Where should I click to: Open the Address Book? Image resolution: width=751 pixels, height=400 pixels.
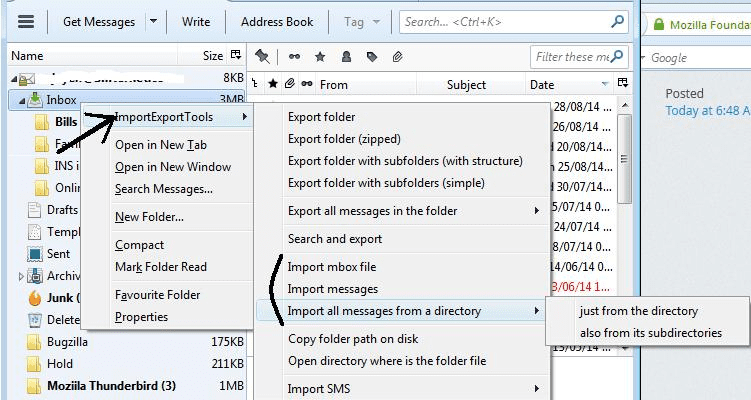276,21
